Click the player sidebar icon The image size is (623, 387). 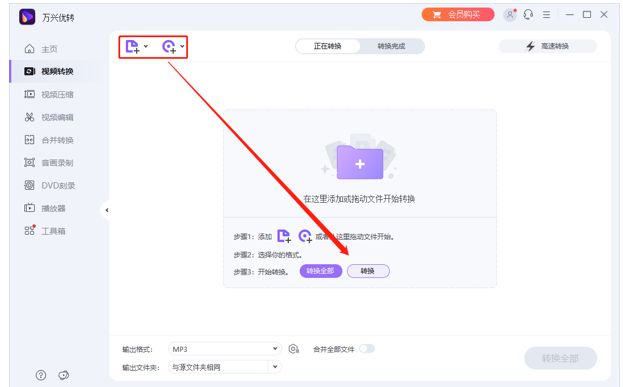pyautogui.click(x=29, y=208)
